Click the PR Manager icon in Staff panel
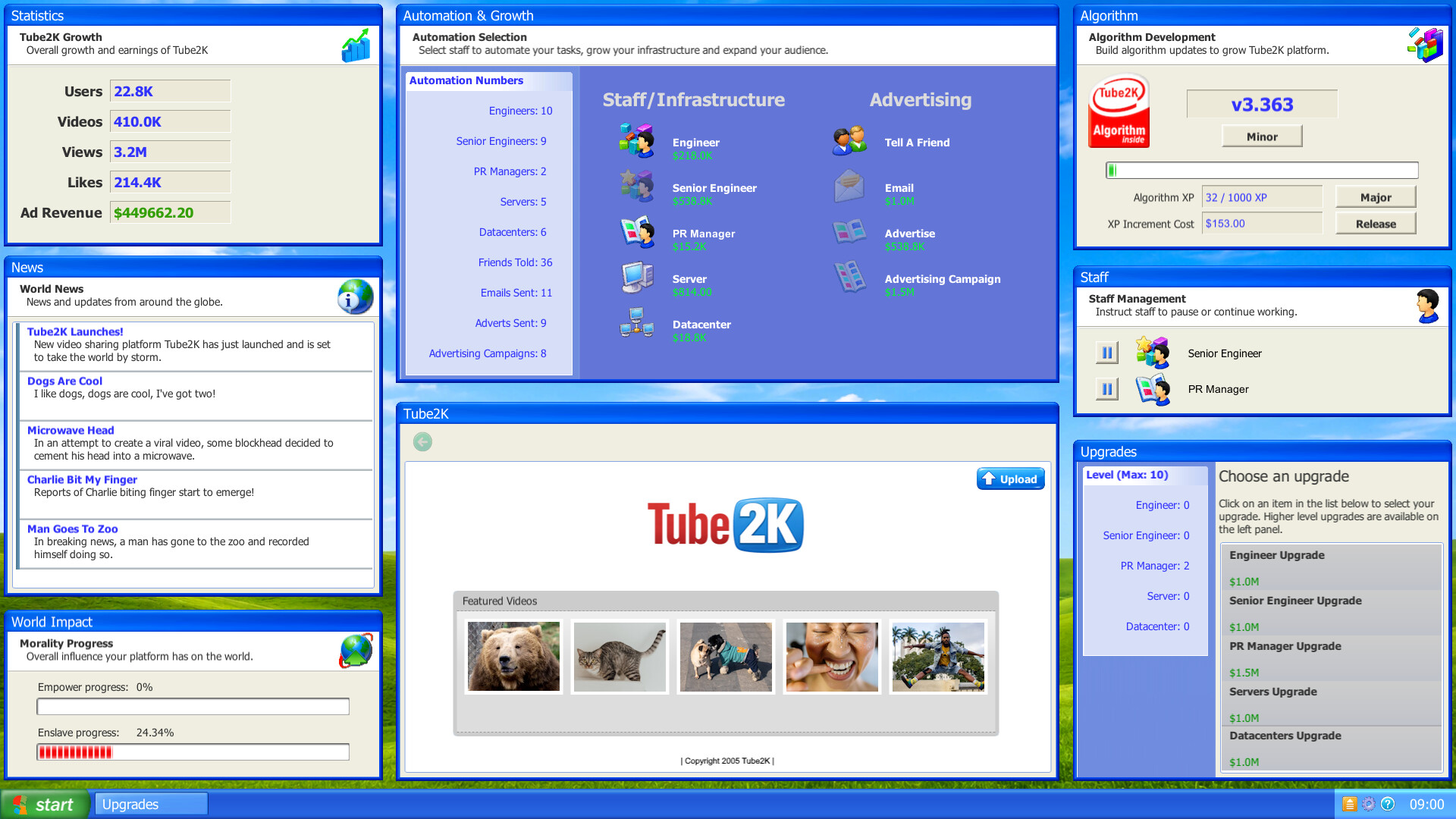 [1153, 389]
